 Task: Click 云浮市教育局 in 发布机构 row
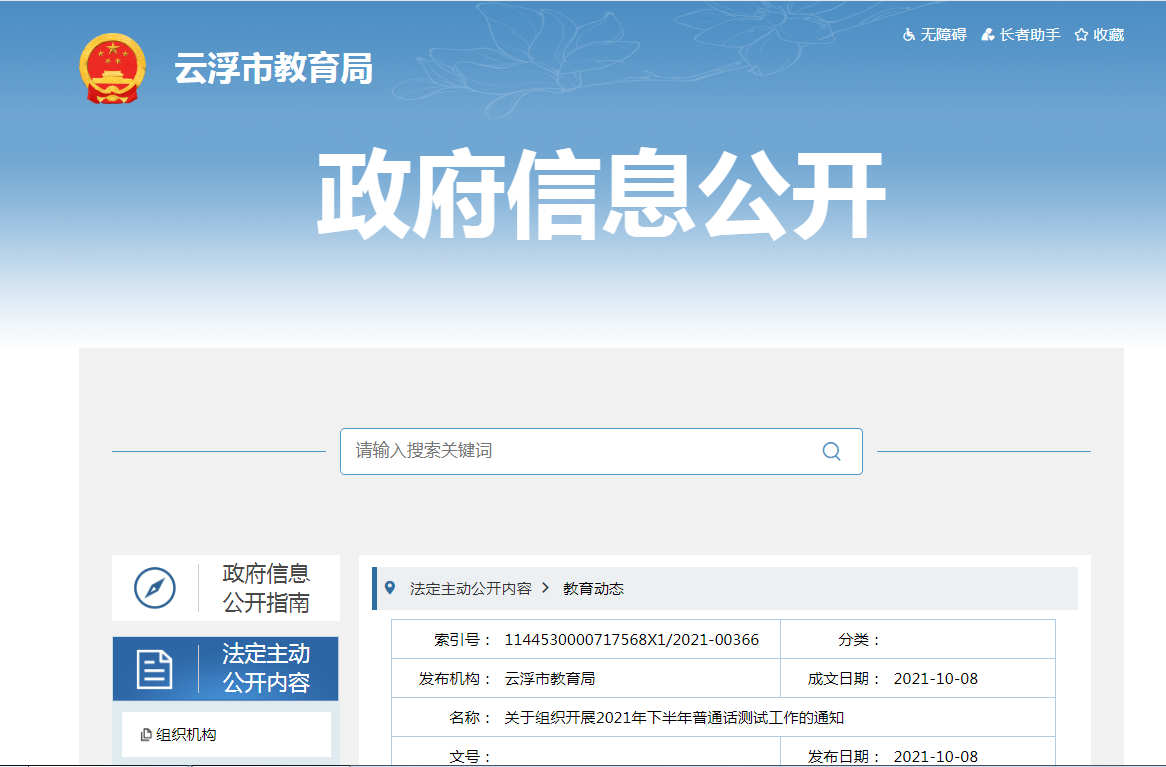pos(550,678)
